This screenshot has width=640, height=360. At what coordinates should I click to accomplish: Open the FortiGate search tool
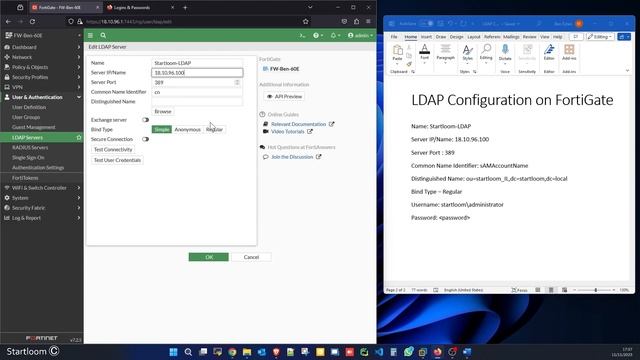coord(103,36)
